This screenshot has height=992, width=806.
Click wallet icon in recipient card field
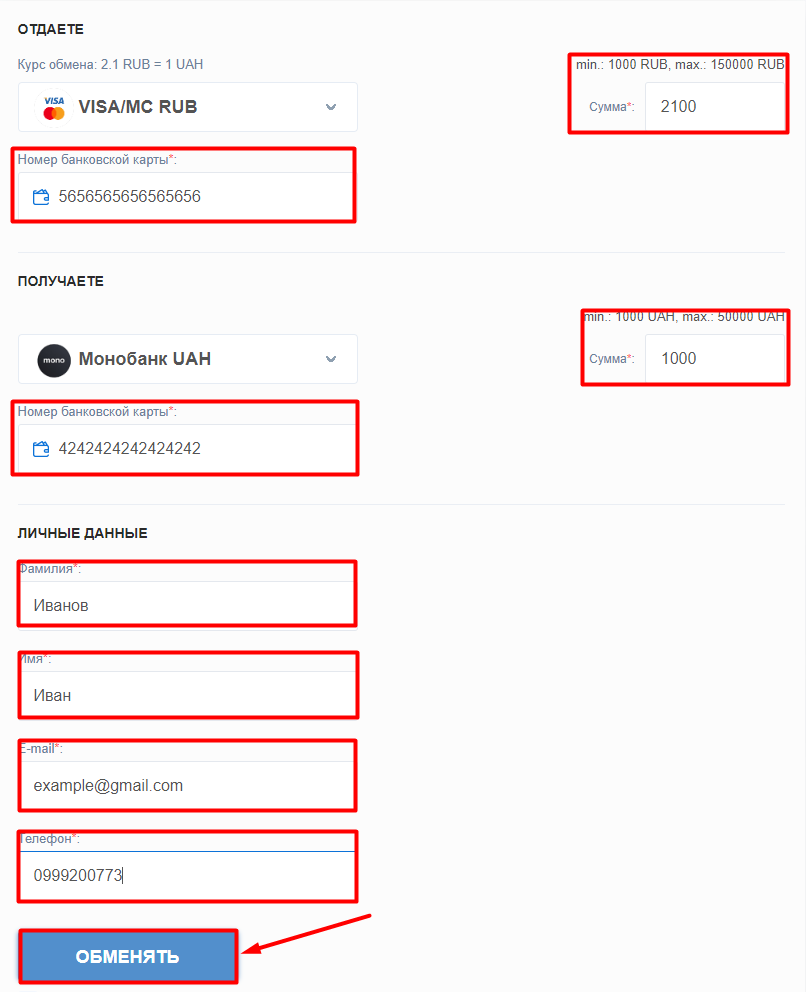(x=41, y=449)
